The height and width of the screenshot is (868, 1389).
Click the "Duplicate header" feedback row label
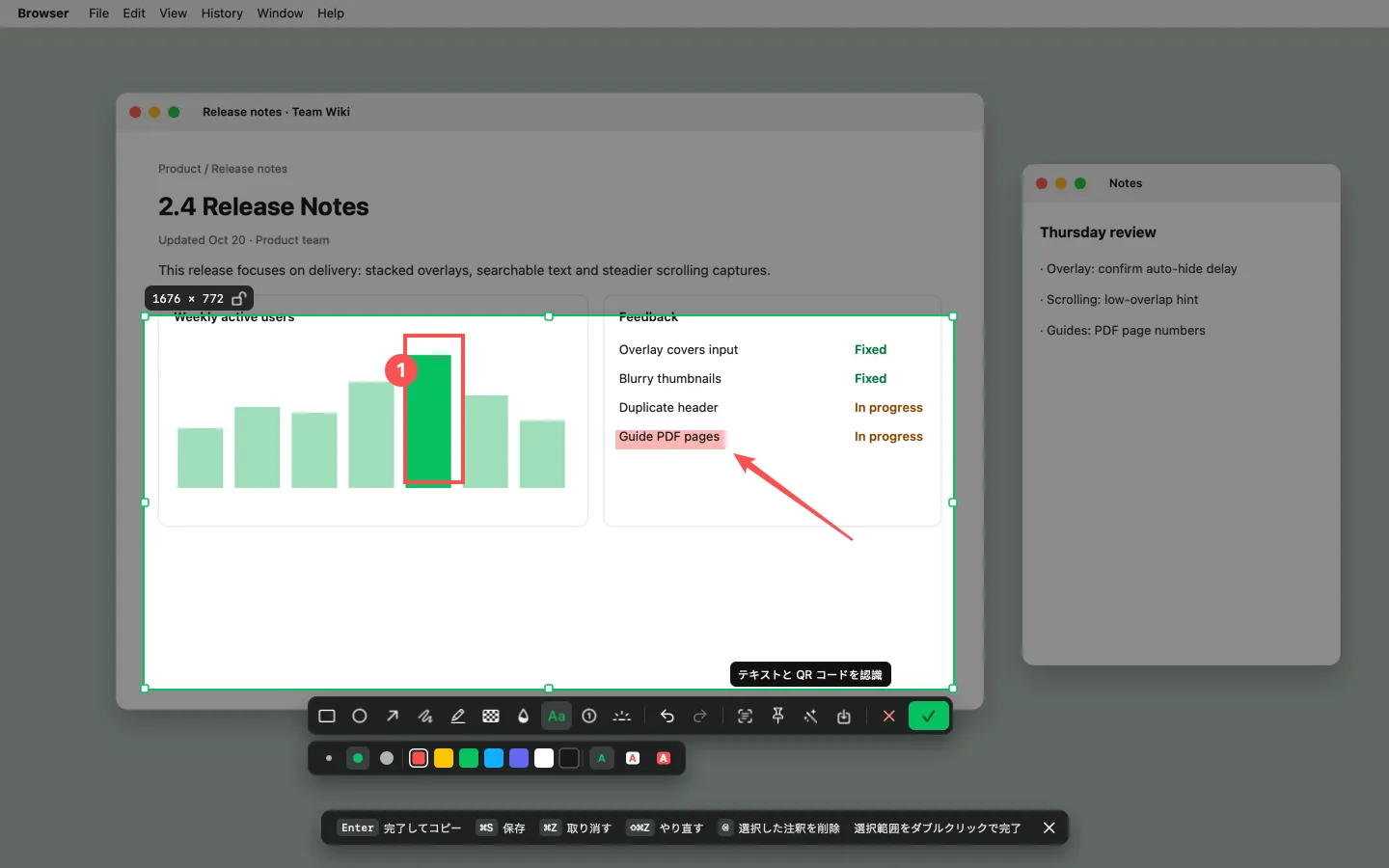pos(668,408)
